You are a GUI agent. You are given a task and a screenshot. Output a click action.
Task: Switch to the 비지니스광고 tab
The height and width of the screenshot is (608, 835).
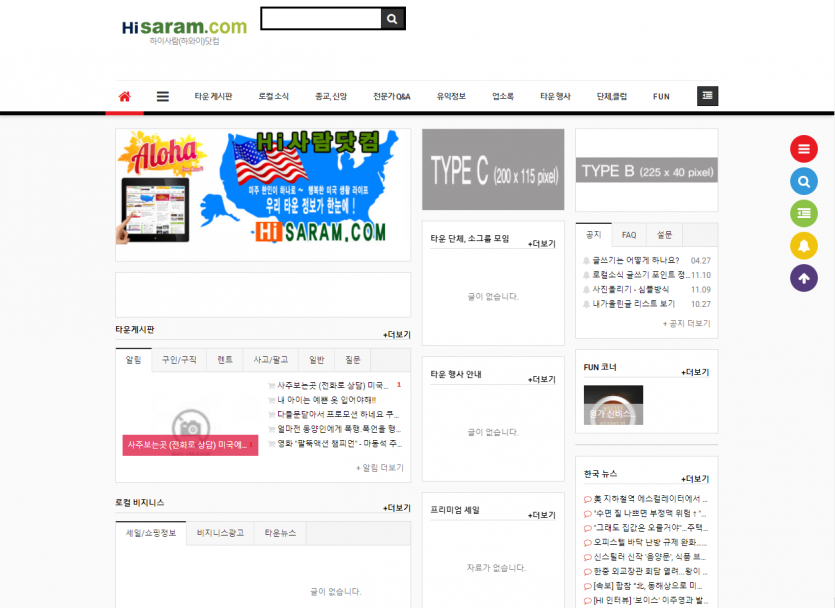(x=219, y=533)
